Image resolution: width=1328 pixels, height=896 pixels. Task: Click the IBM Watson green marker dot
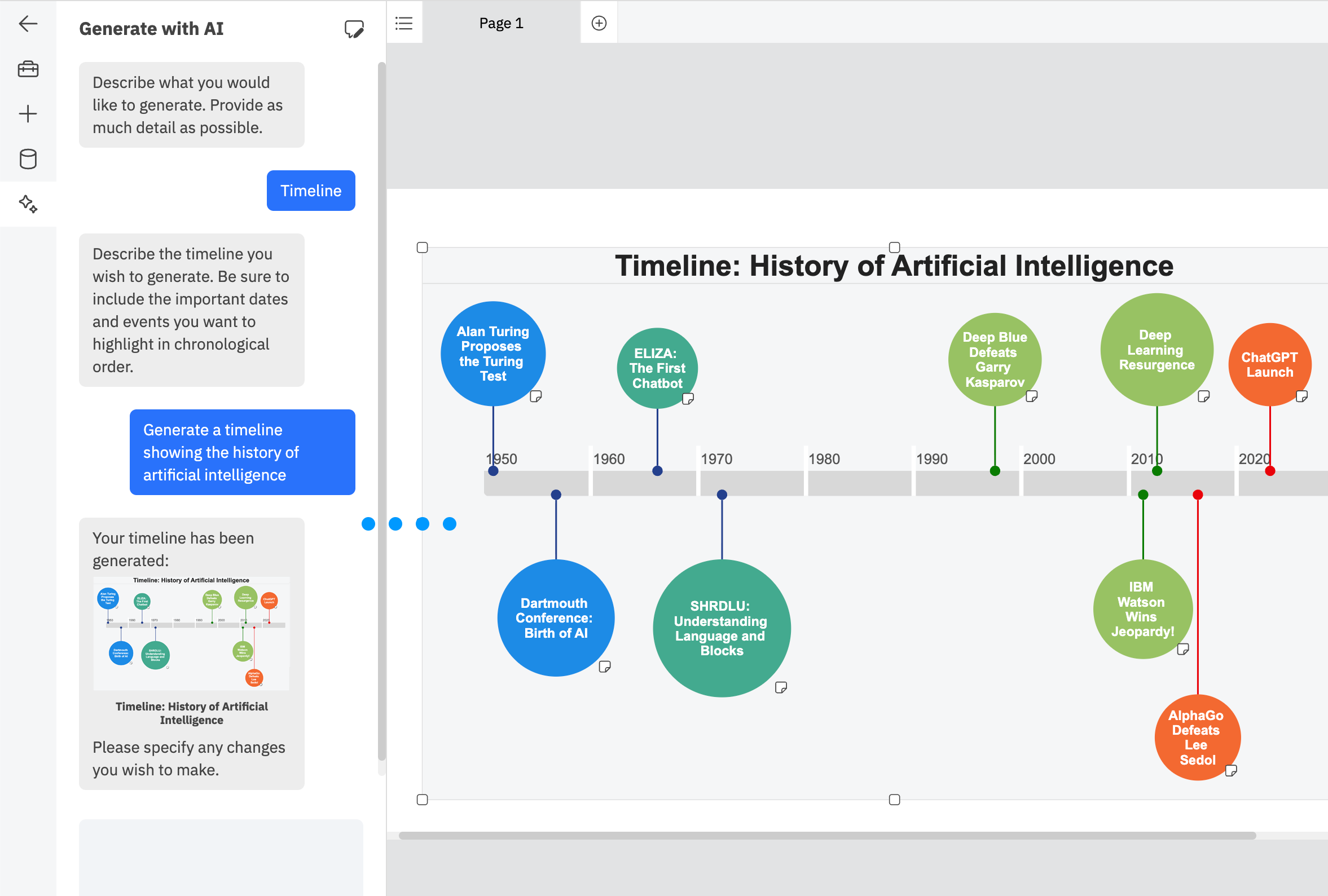[x=1143, y=495]
